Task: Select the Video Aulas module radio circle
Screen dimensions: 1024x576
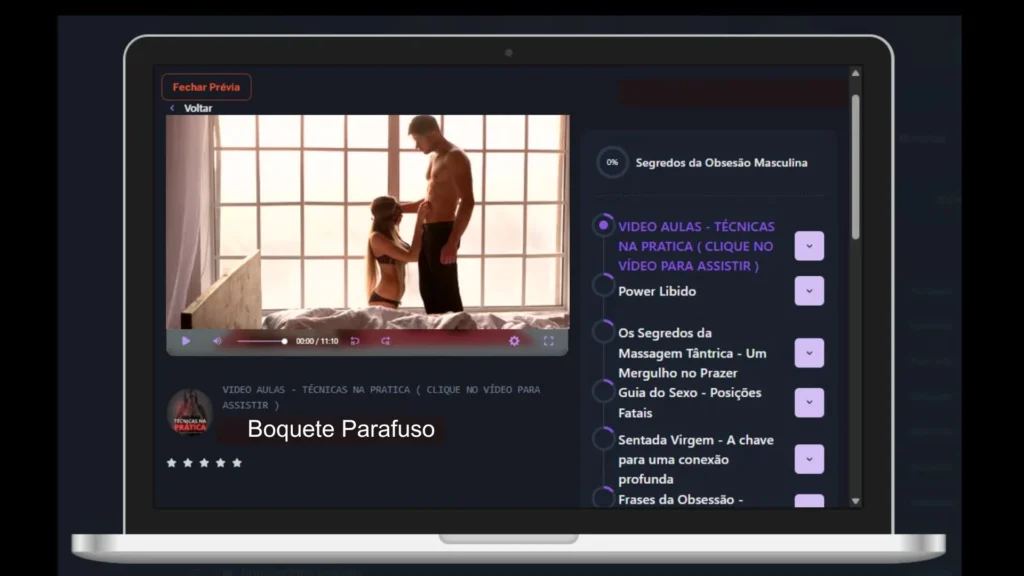Action: [x=603, y=226]
